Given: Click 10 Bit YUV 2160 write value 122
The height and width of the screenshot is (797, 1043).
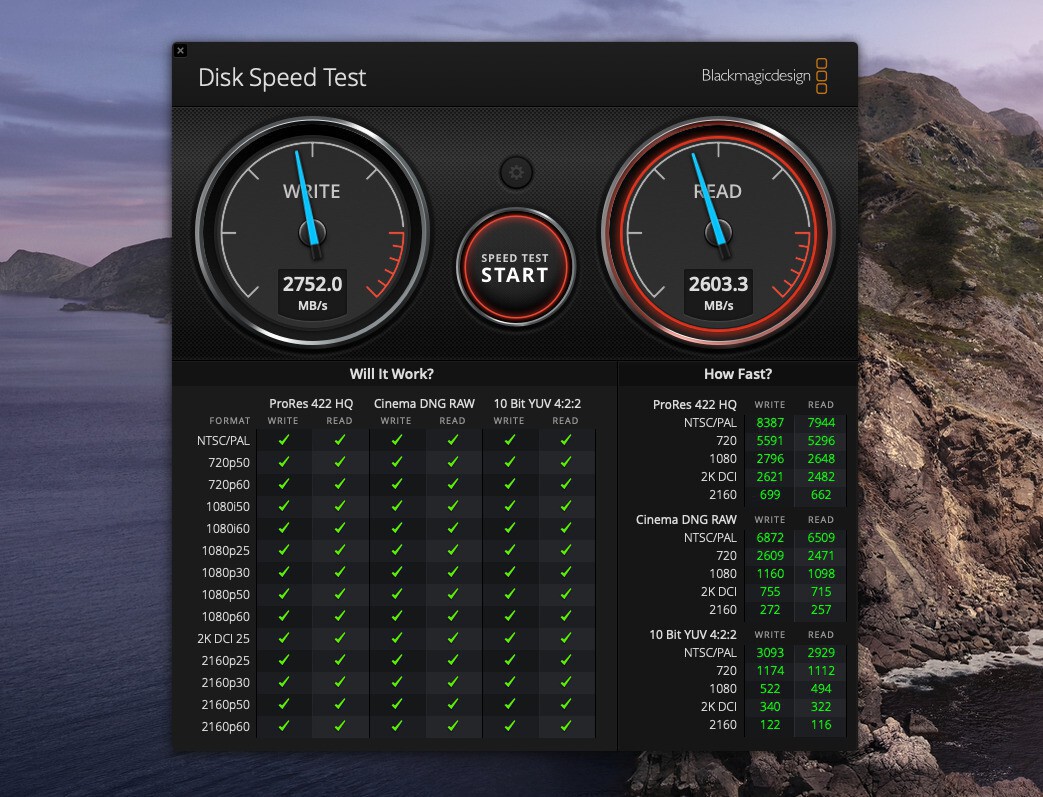Looking at the screenshot, I should (x=770, y=724).
